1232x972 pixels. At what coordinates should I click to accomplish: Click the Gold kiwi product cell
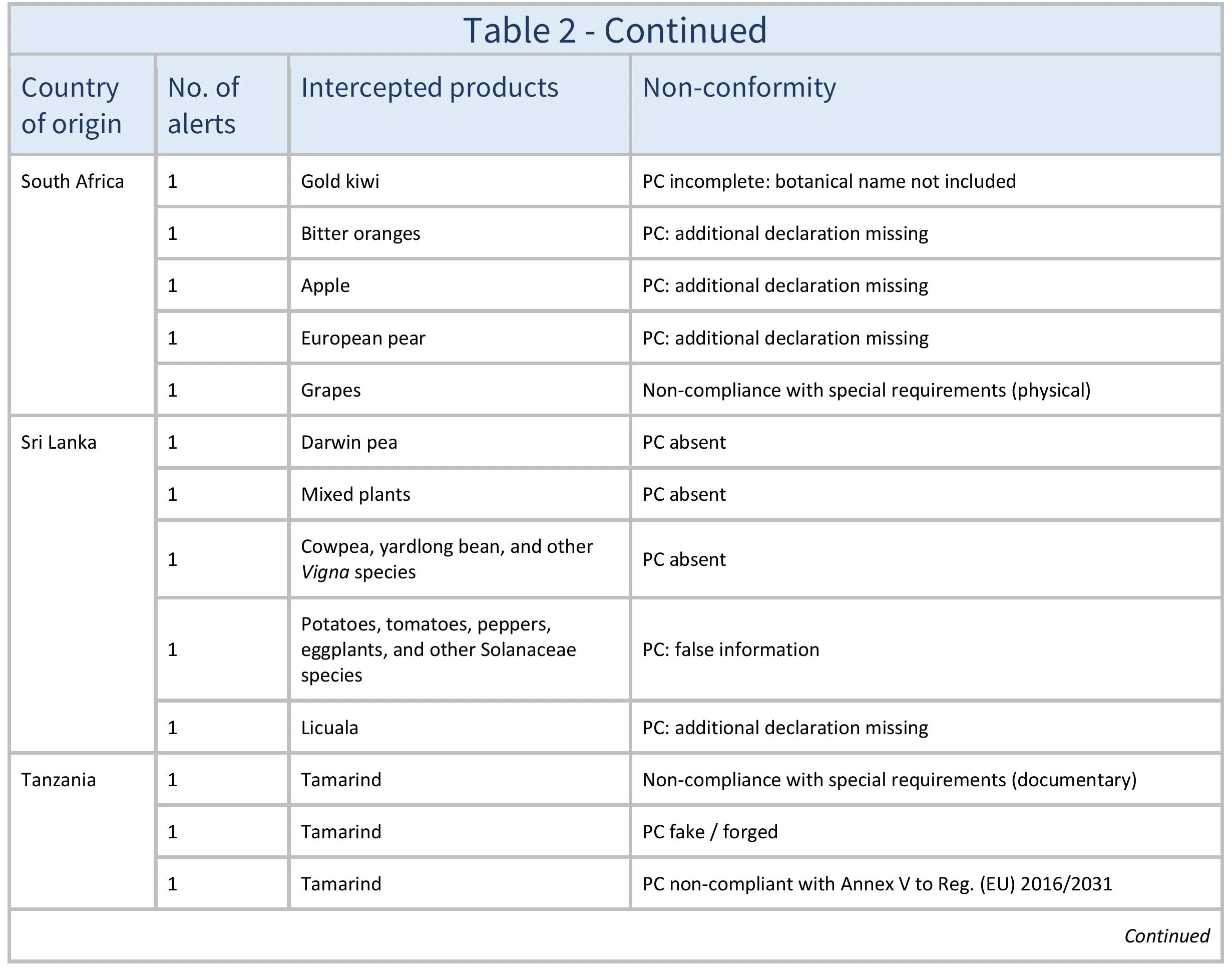click(x=339, y=182)
